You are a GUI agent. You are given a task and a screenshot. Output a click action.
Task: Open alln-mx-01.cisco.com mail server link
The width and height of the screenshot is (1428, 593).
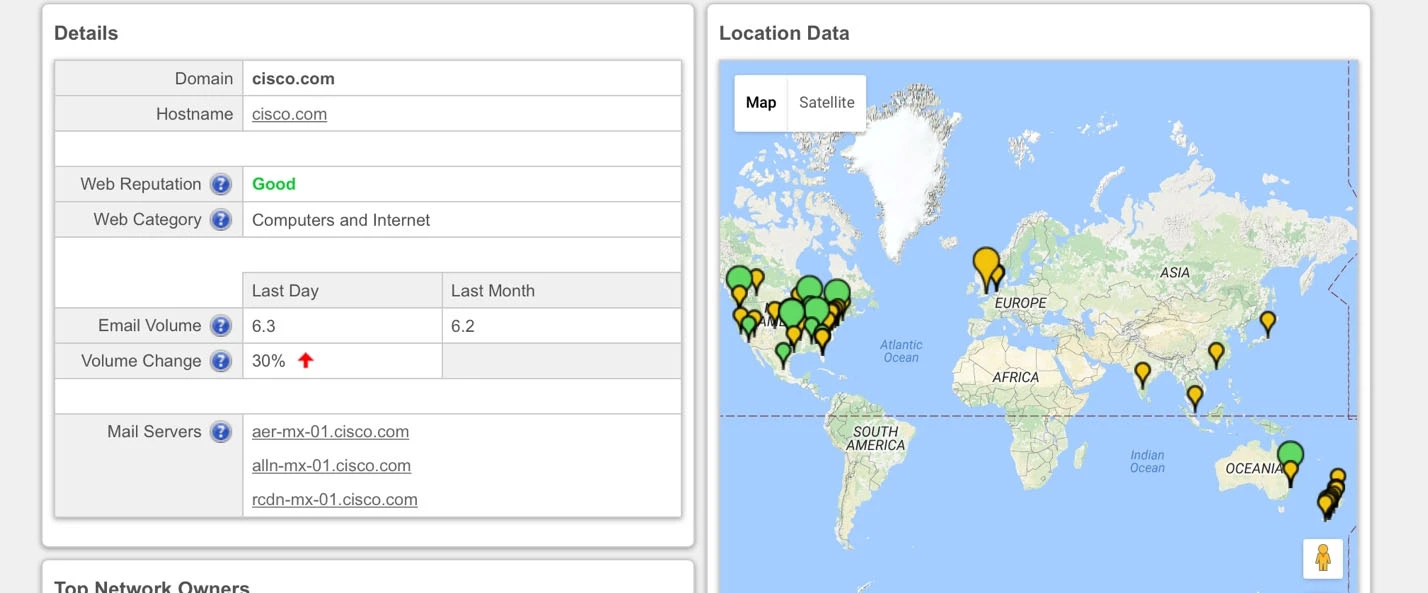coord(331,466)
